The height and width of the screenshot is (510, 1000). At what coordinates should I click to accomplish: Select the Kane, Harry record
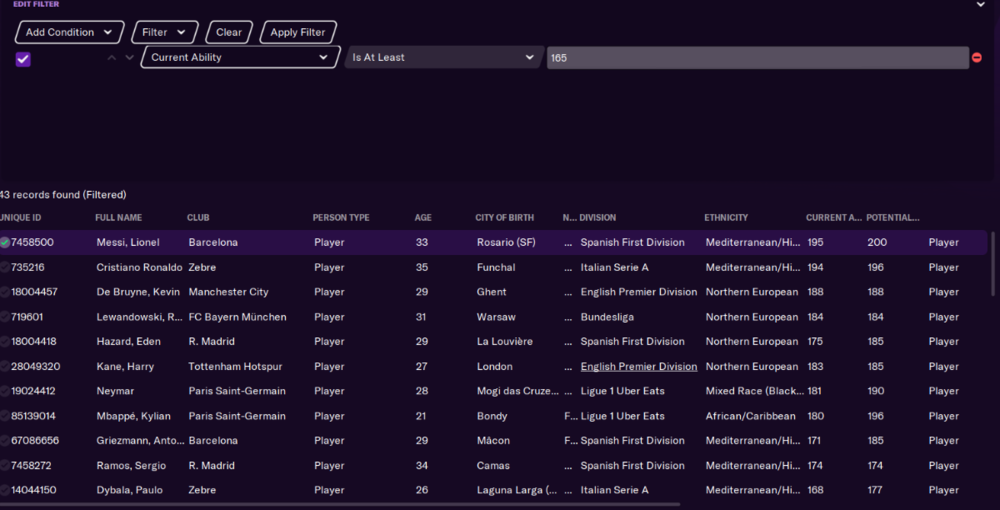click(x=125, y=367)
